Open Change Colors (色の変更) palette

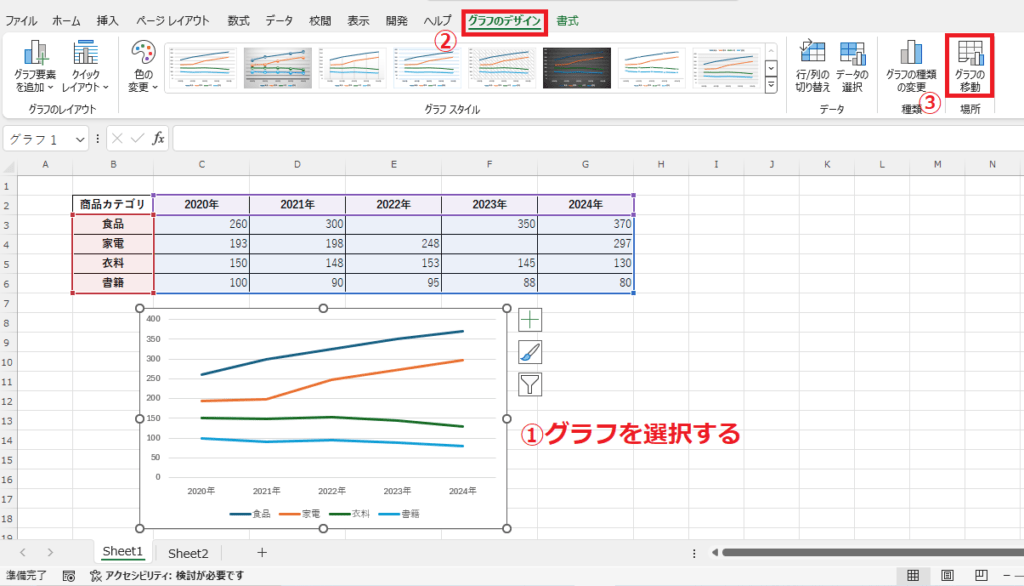click(x=143, y=66)
